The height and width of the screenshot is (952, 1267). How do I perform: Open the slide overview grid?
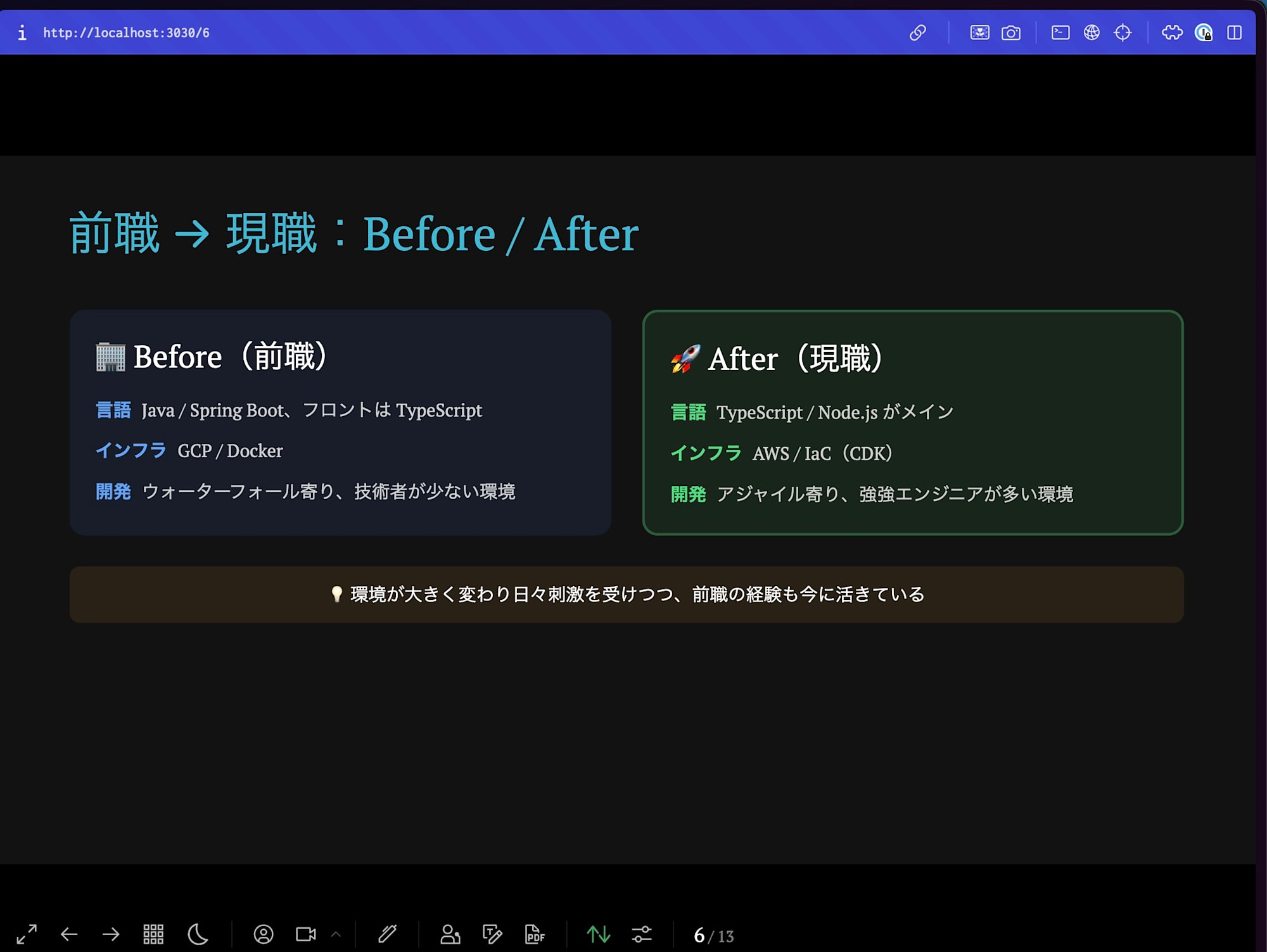[153, 934]
